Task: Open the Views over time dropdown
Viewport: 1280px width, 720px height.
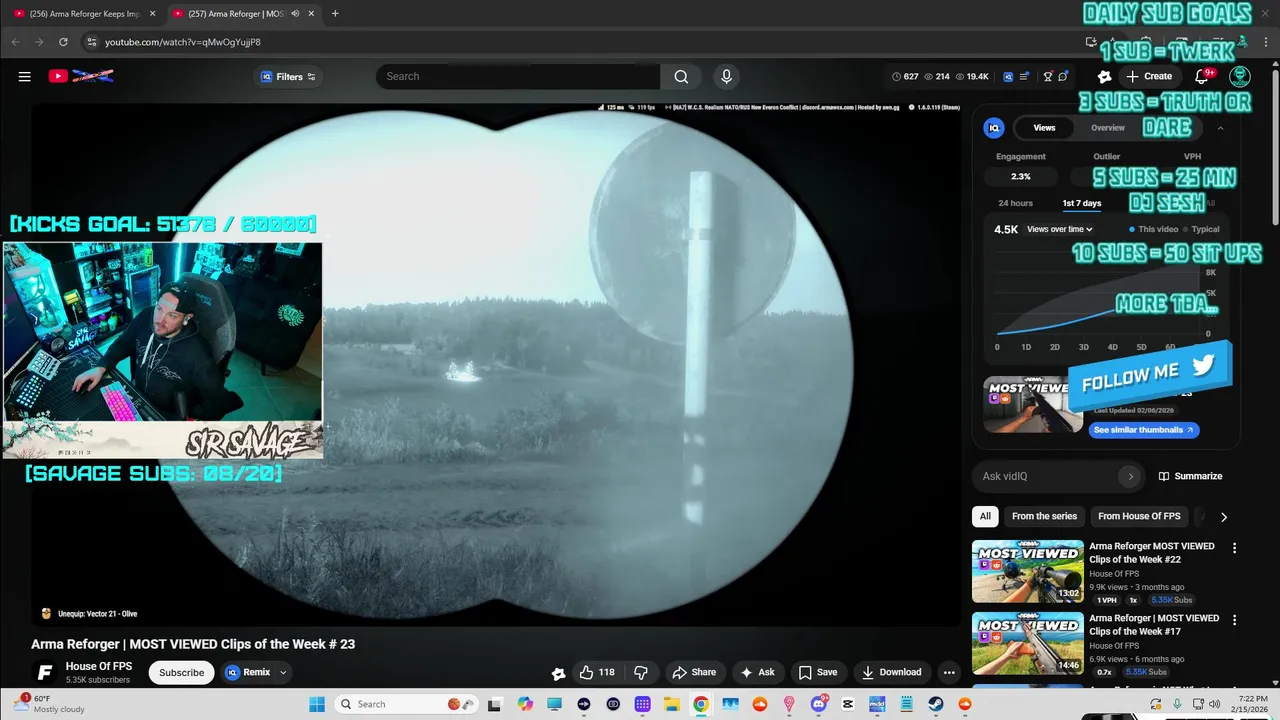Action: point(1060,229)
